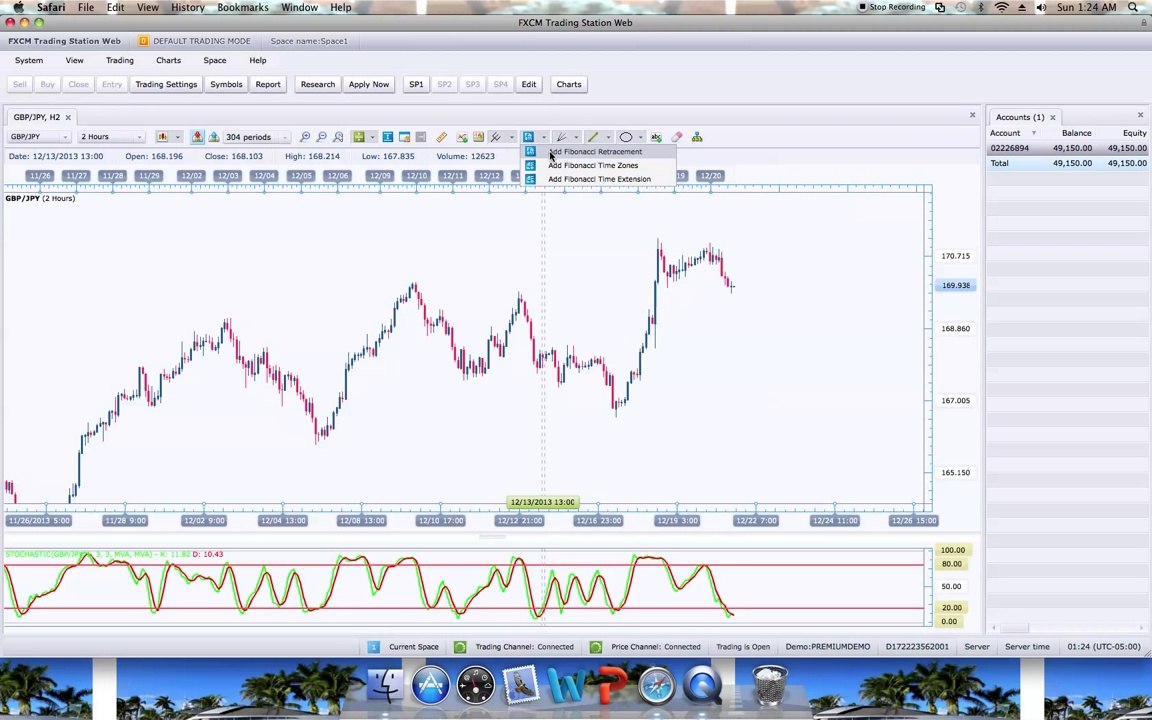Screen dimensions: 1152x720
Task: Close the GBP/JPY, H2 tab
Action: coord(68,118)
